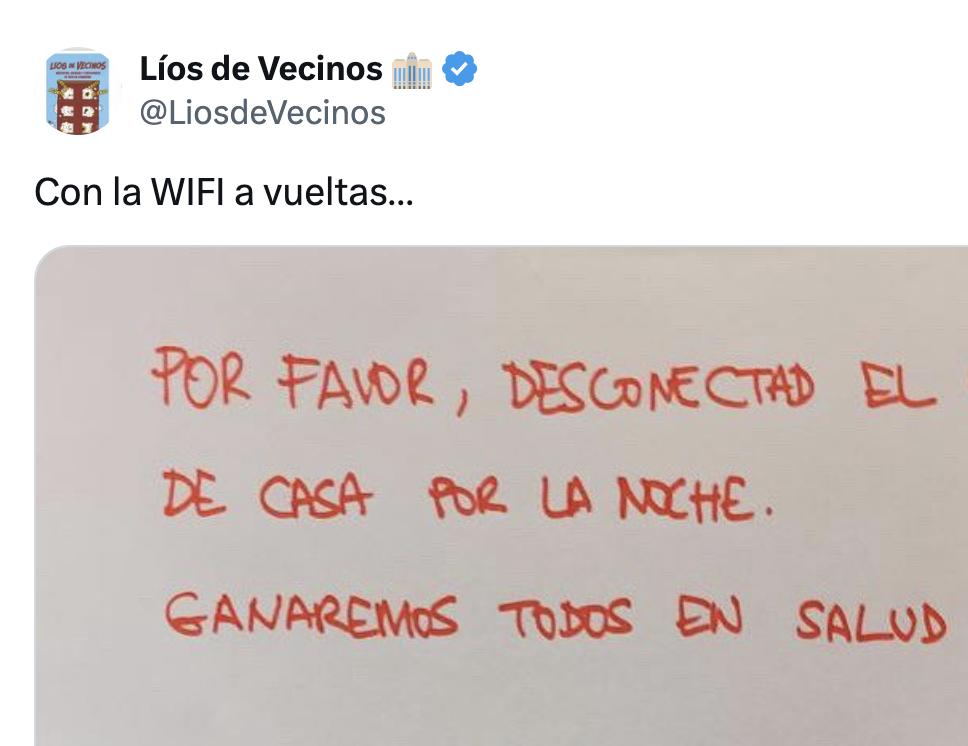Click the handwritten words POR FAVOR

coord(293,379)
